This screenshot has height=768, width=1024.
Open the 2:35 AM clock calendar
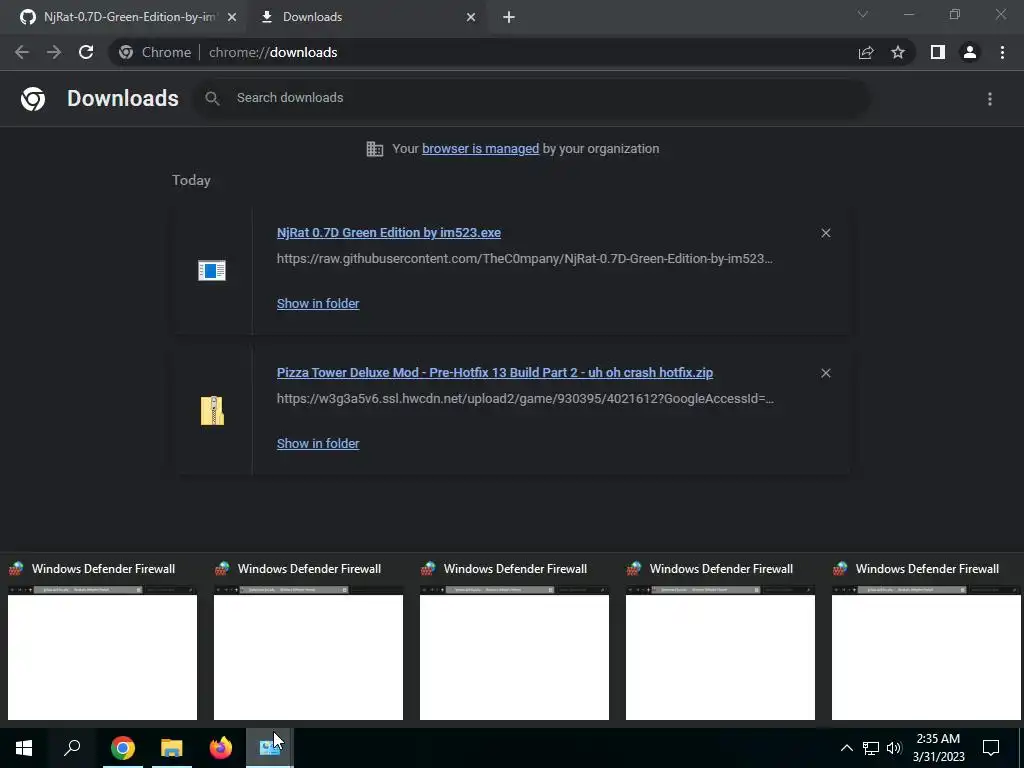tap(938, 748)
